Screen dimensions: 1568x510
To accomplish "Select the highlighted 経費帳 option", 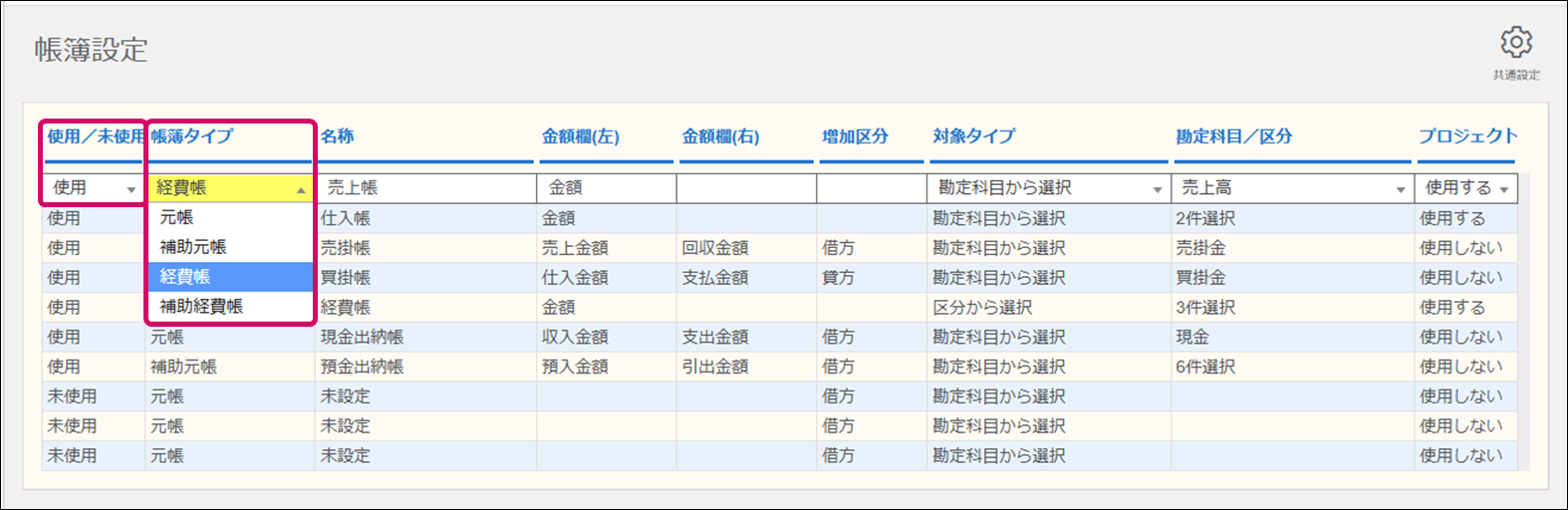I will (185, 277).
